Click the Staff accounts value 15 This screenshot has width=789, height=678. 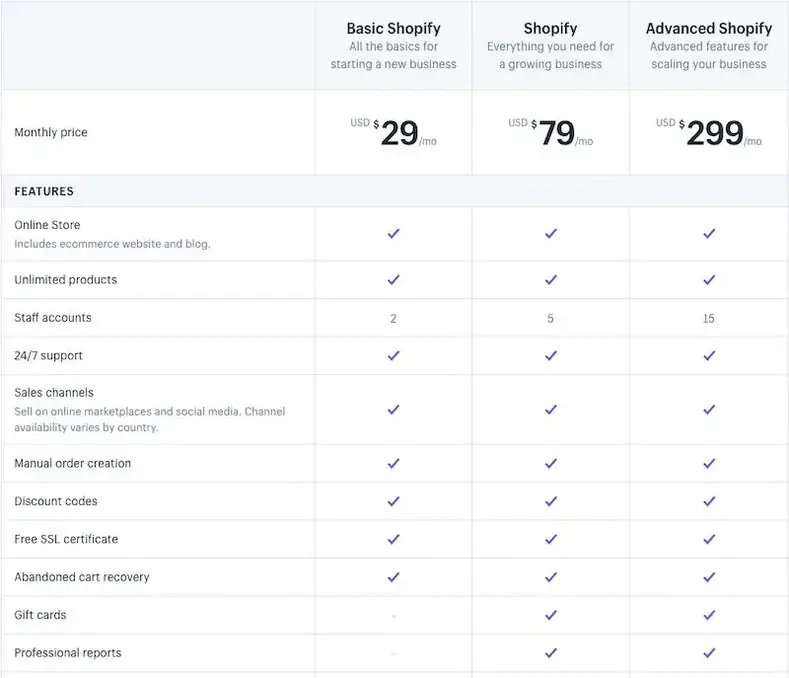click(708, 318)
